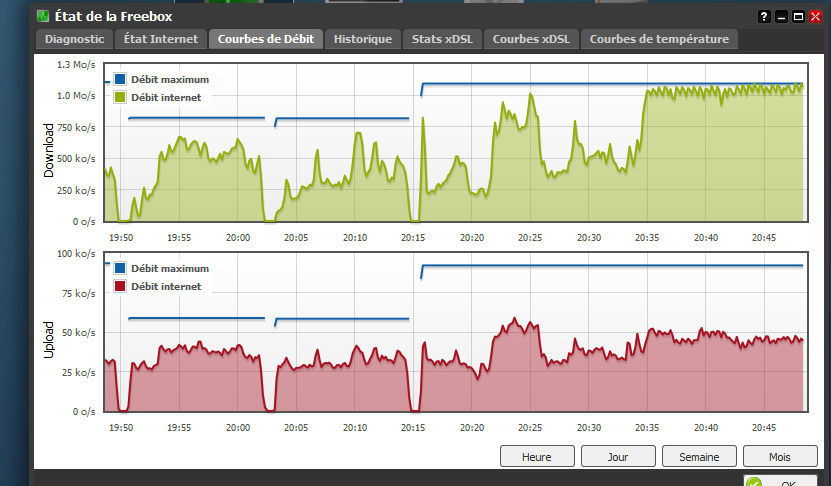Click the 1.3 Mo/s axis value

(x=76, y=65)
